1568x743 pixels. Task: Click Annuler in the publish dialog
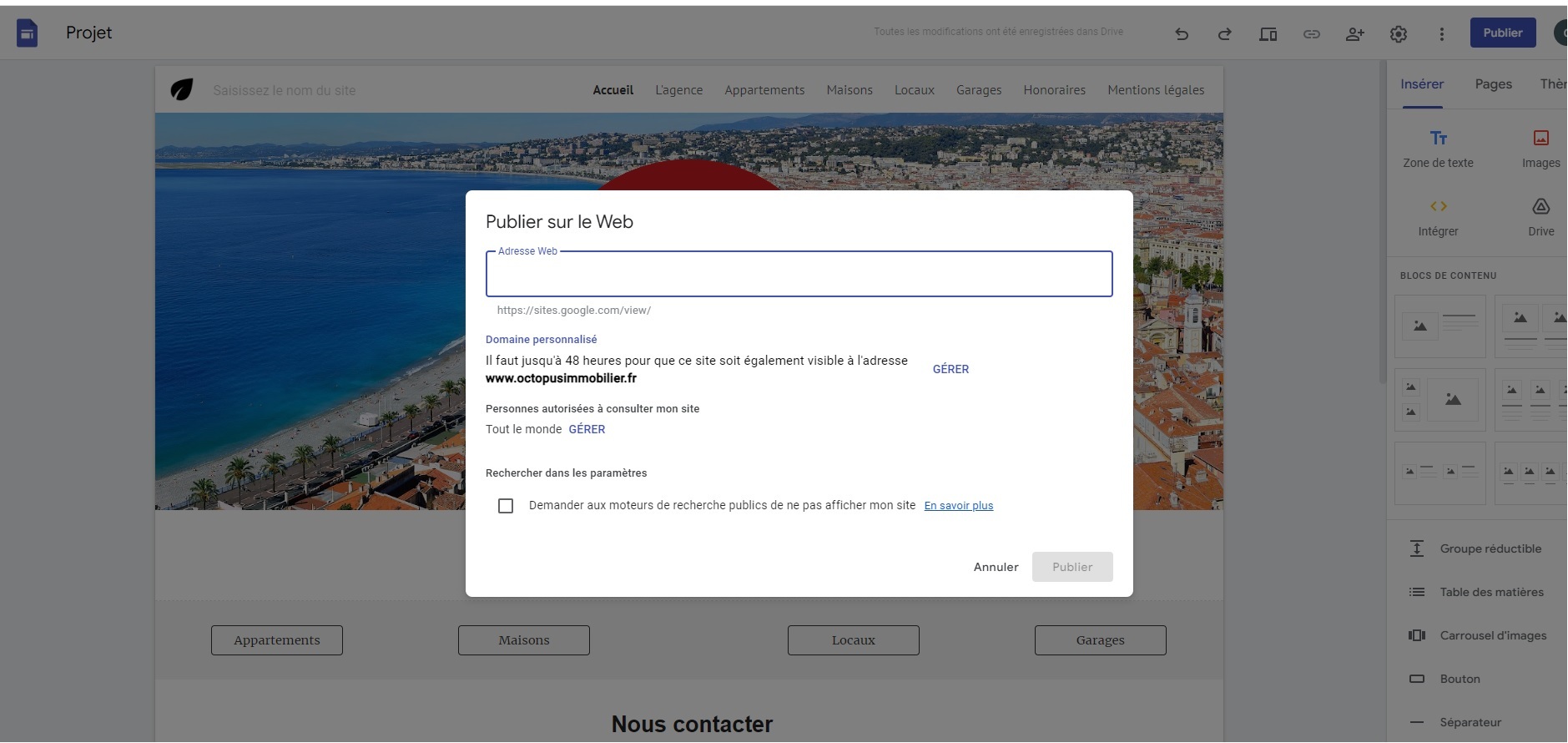[x=996, y=567]
